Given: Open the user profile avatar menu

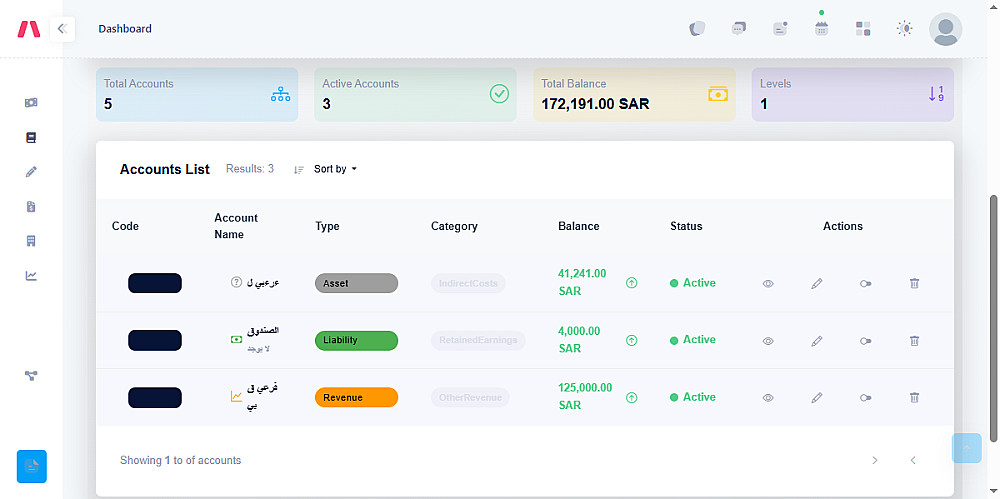Looking at the screenshot, I should (945, 29).
